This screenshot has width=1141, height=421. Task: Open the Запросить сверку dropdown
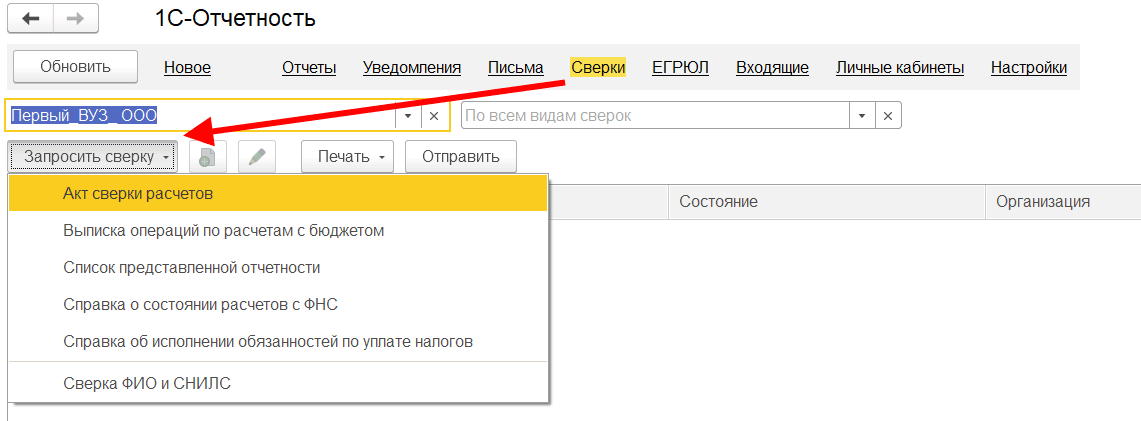[x=94, y=157]
